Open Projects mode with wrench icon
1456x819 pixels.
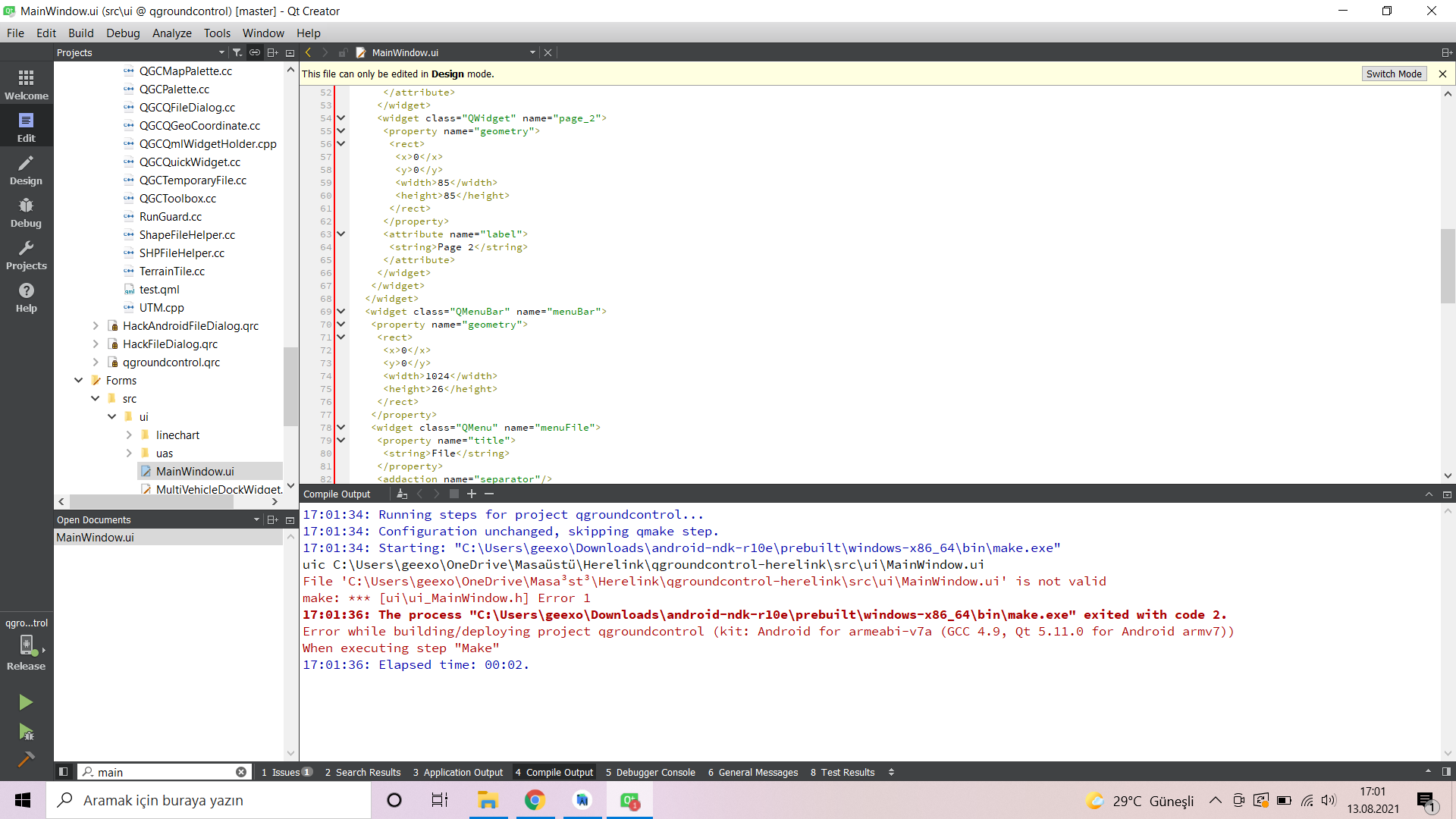pos(26,255)
